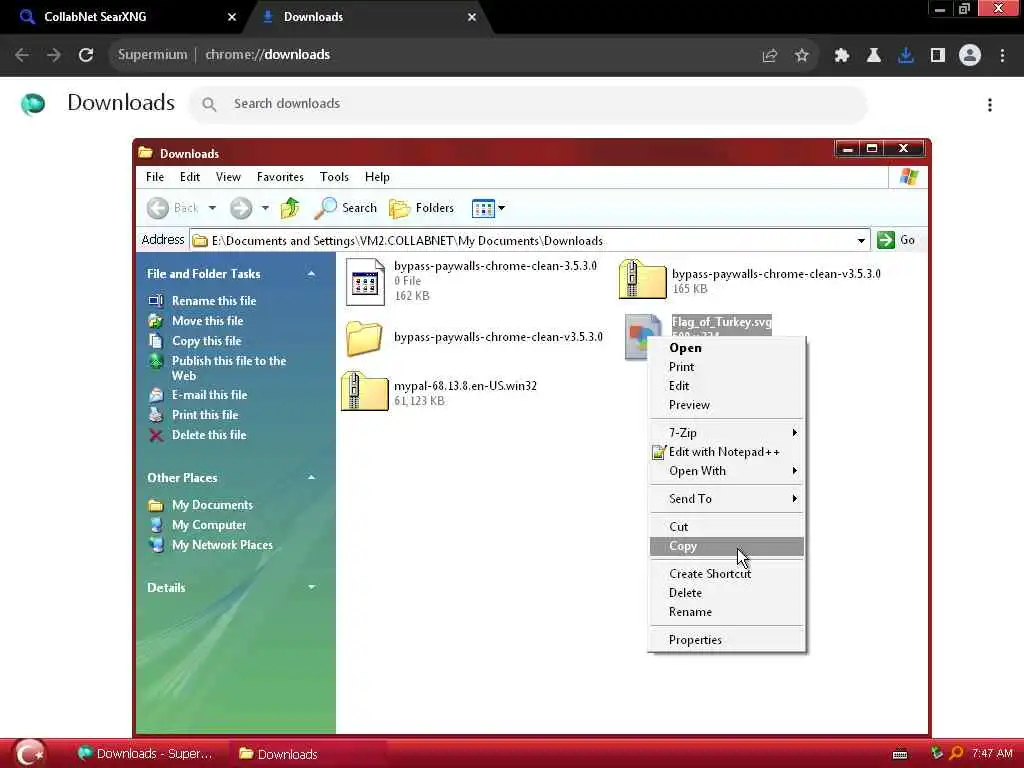Screen dimensions: 1024x768
Task: Open the profile avatar icon
Action: (x=970, y=56)
